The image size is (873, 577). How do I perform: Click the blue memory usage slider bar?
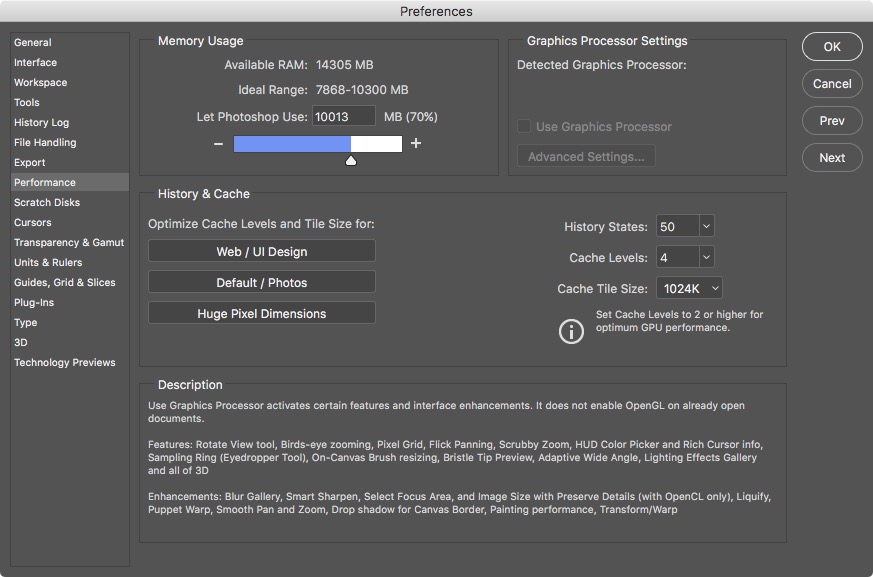click(x=292, y=144)
